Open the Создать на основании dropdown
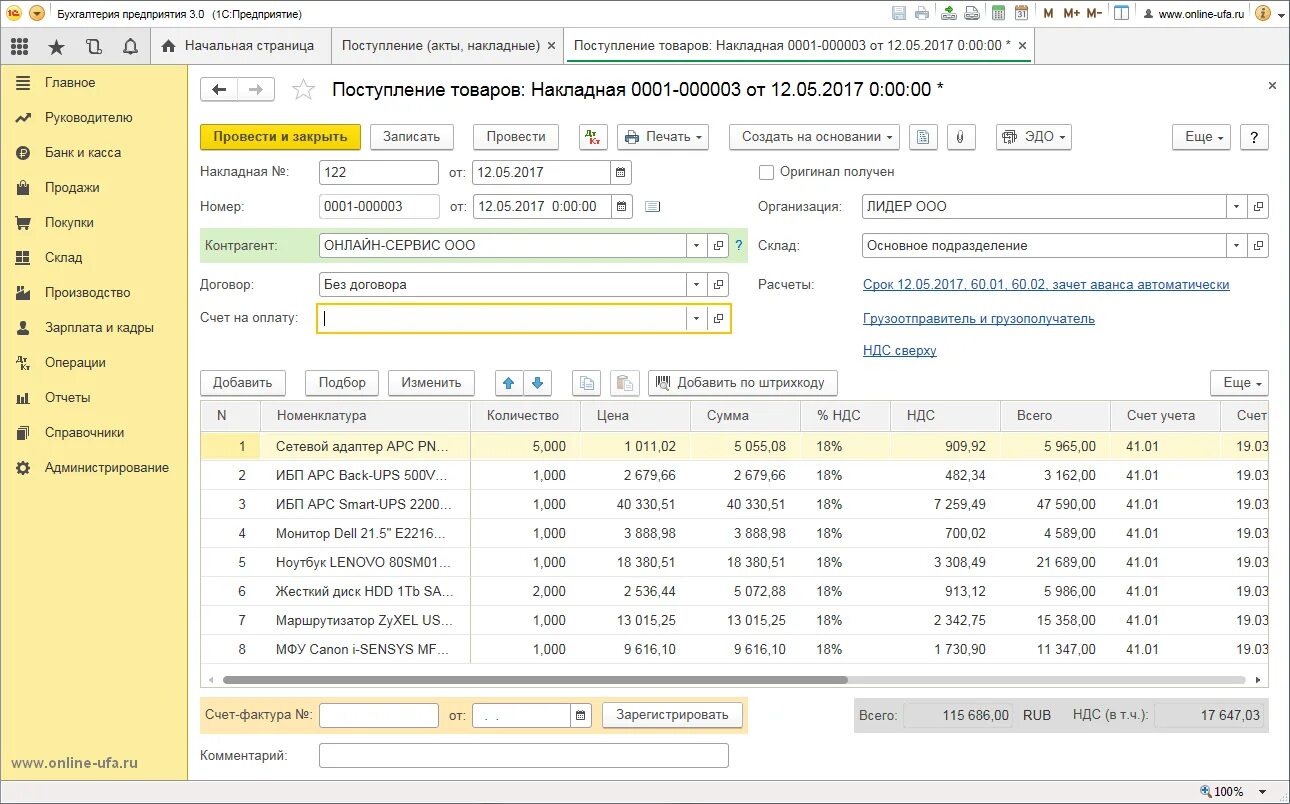Image resolution: width=1290 pixels, height=804 pixels. [814, 137]
